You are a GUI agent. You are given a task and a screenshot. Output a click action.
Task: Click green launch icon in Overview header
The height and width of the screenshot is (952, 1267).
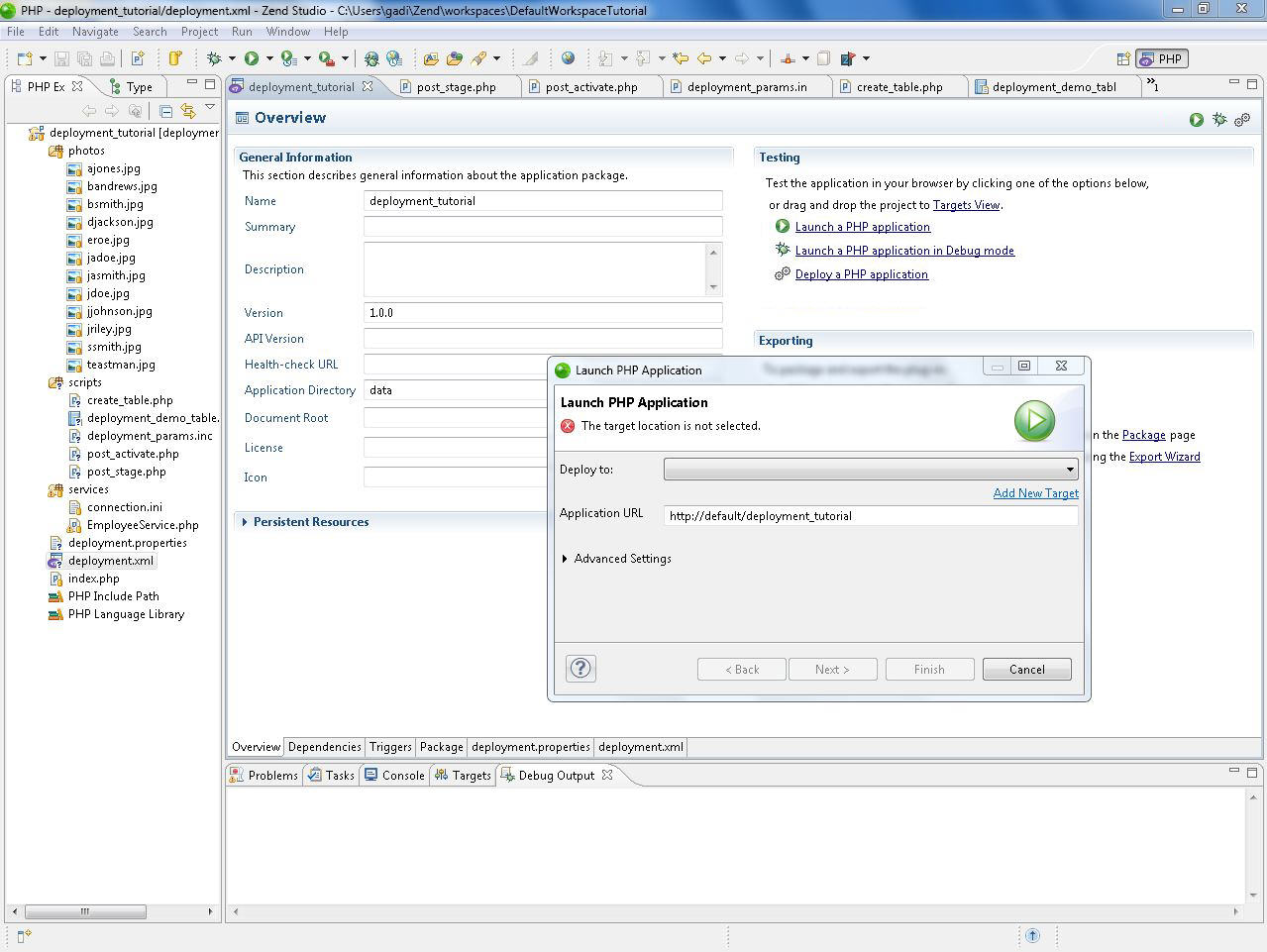pos(1197,119)
